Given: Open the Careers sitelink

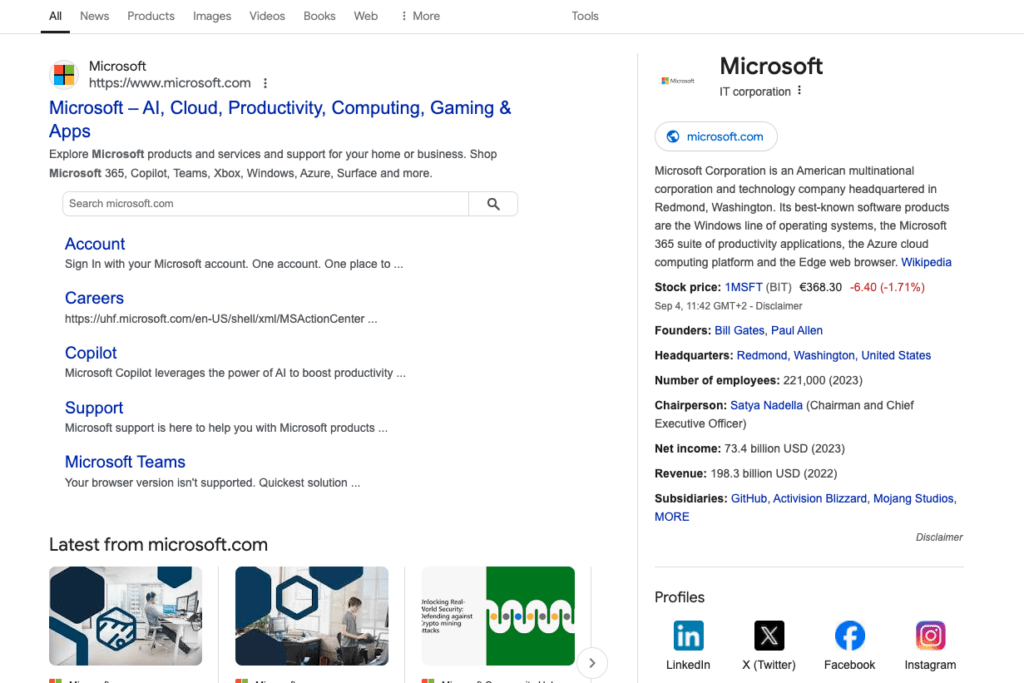Looking at the screenshot, I should click(x=94, y=298).
